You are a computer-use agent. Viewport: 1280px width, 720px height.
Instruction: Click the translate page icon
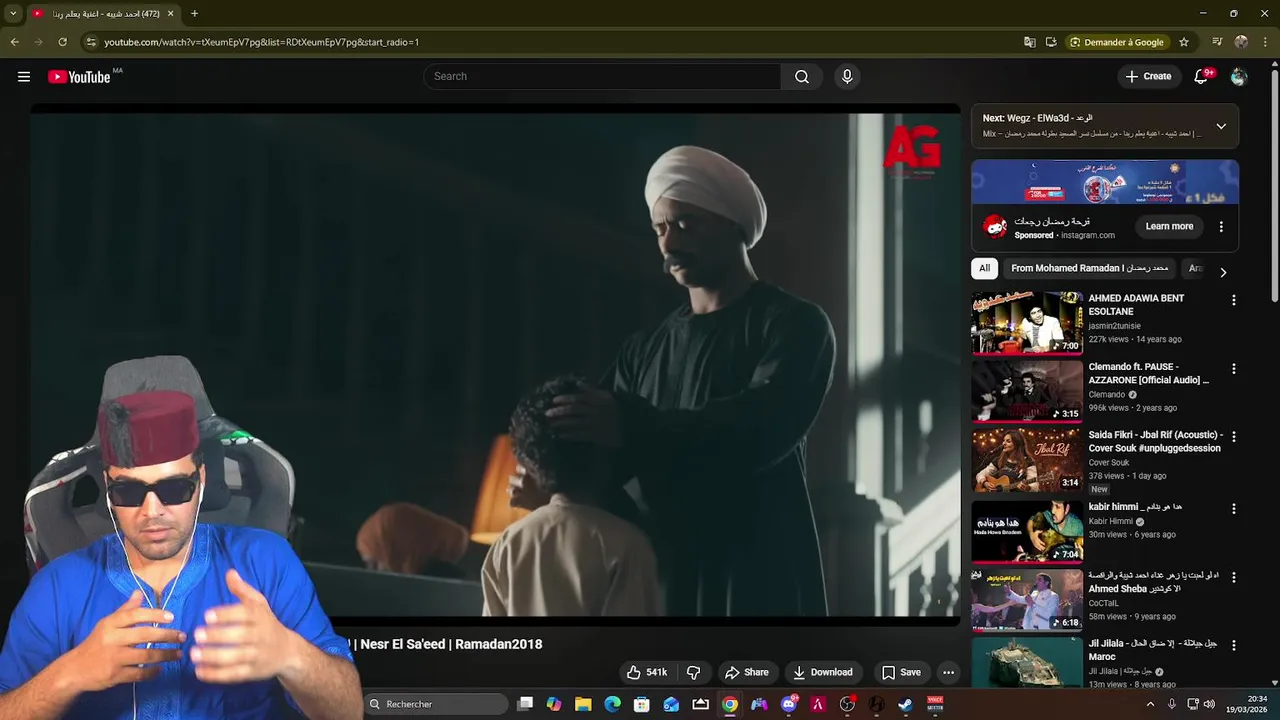click(x=1030, y=42)
